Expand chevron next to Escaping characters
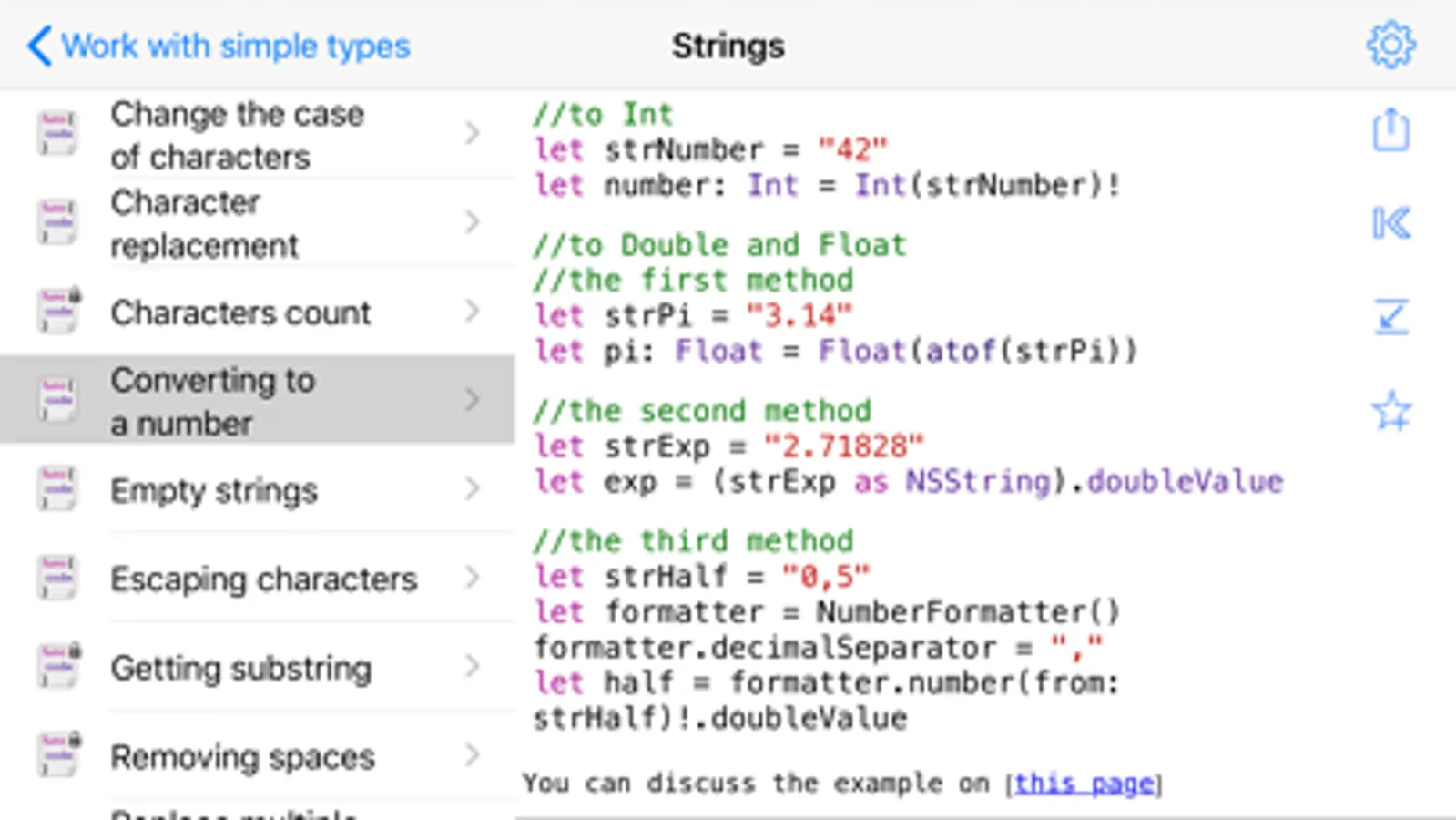This screenshot has height=820, width=1456. (x=472, y=578)
